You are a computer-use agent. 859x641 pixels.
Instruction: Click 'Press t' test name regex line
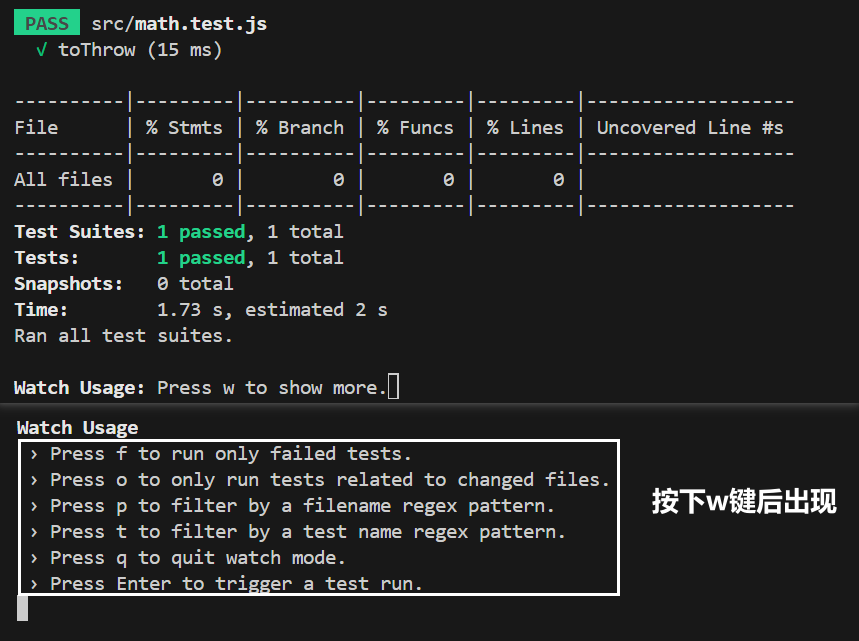[x=307, y=532]
